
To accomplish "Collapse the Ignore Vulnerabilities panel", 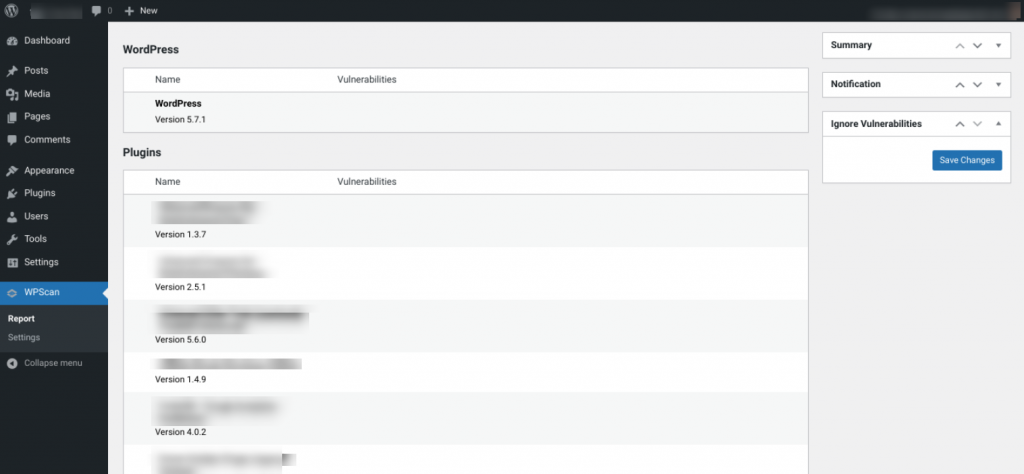I will click(998, 124).
